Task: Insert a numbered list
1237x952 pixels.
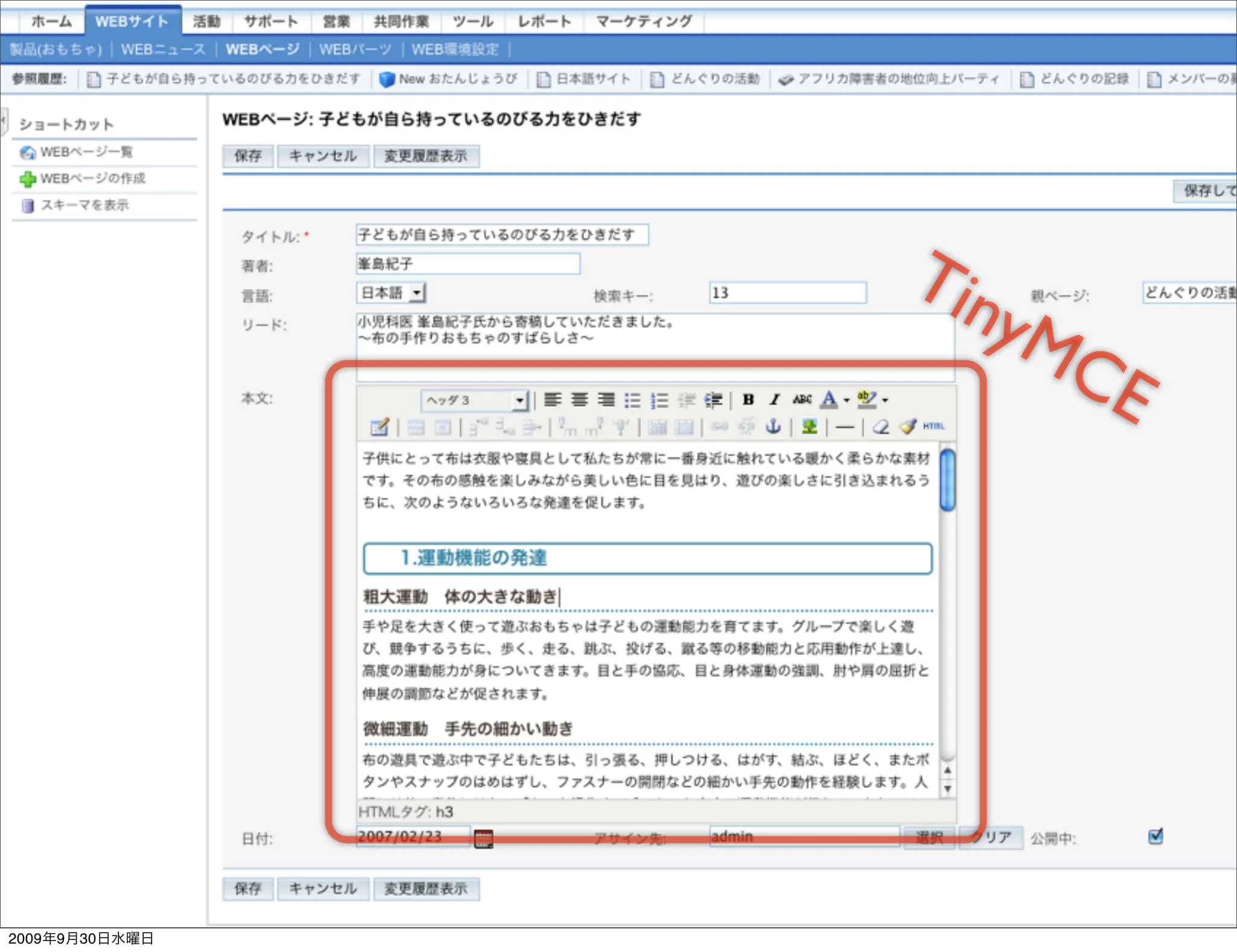Action: [x=660, y=400]
